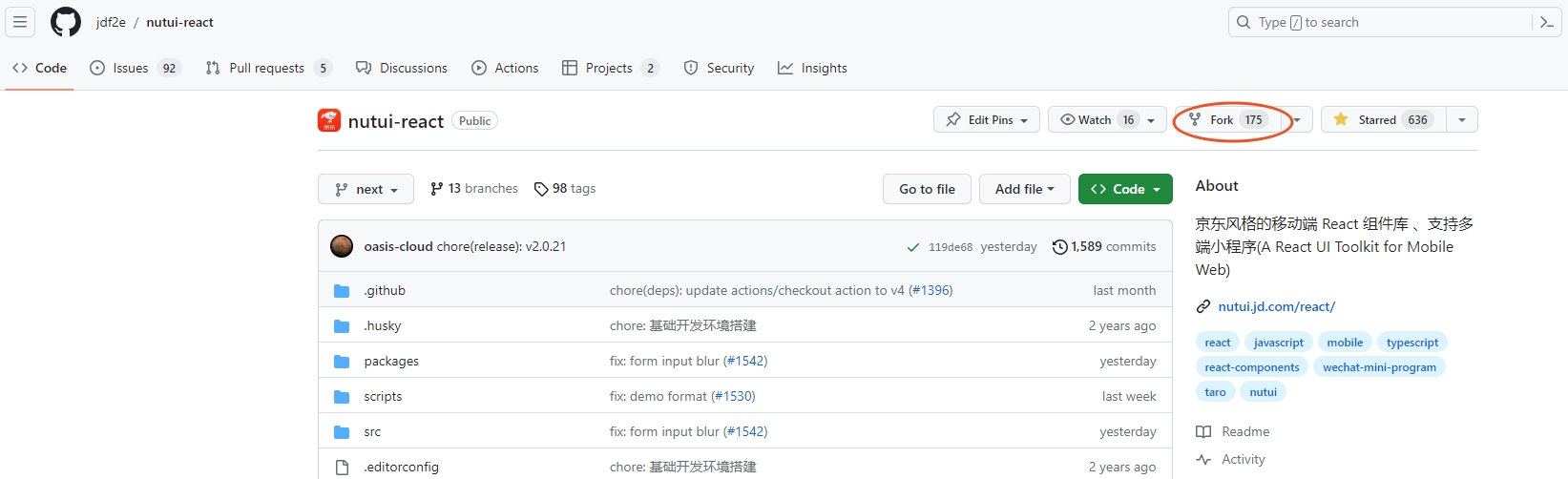Expand the green Code dropdown
Viewport: 1568px width, 479px height.
(1125, 189)
